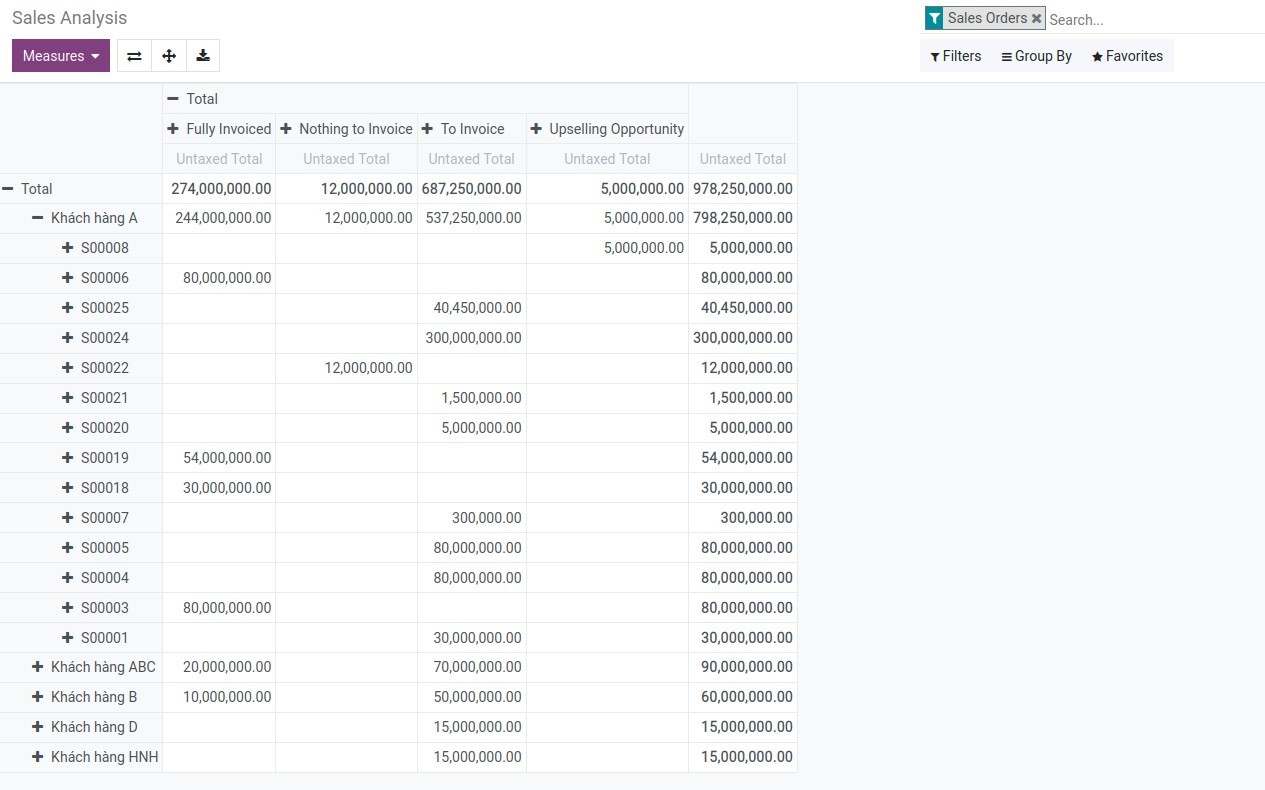The height and width of the screenshot is (790, 1265).
Task: Open the Favorites menu
Action: tap(1127, 56)
